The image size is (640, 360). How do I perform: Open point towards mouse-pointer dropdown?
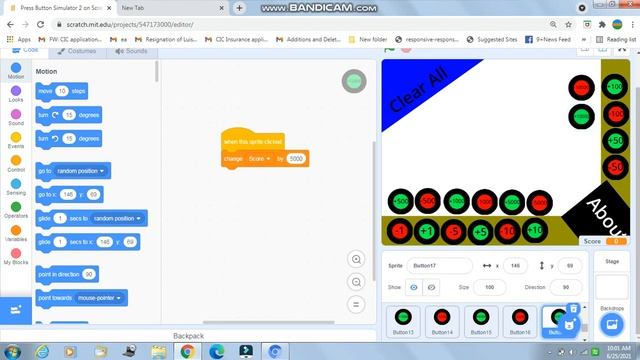click(99, 298)
